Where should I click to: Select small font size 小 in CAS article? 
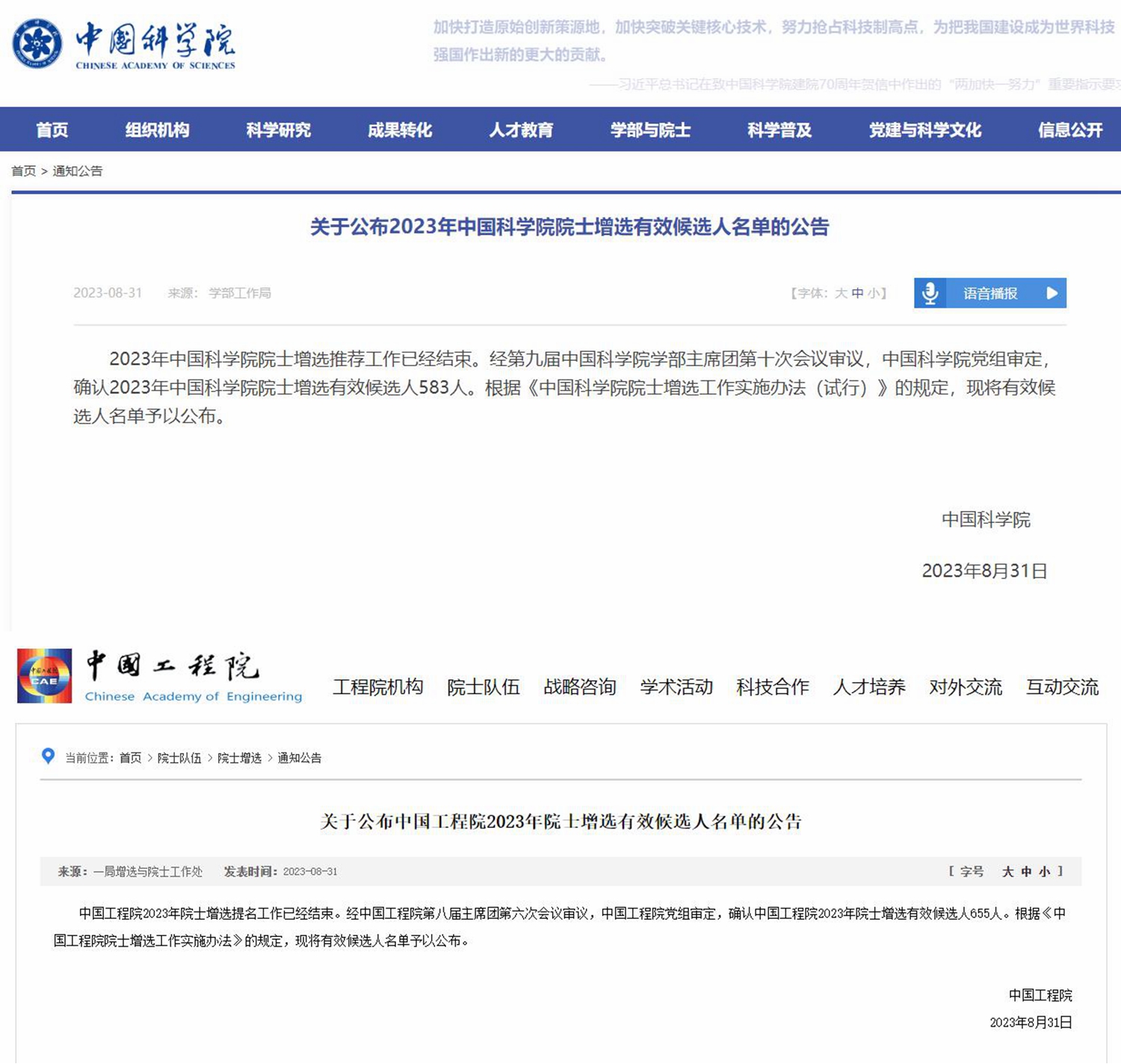pos(873,293)
